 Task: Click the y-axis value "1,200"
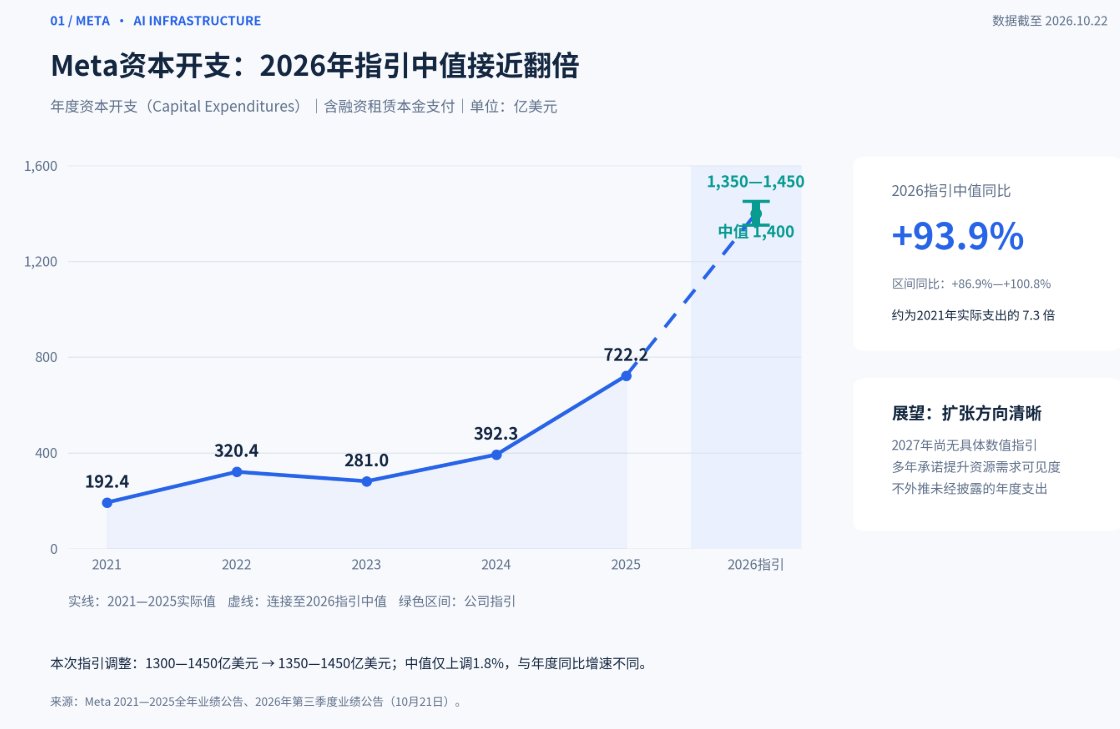tap(41, 261)
